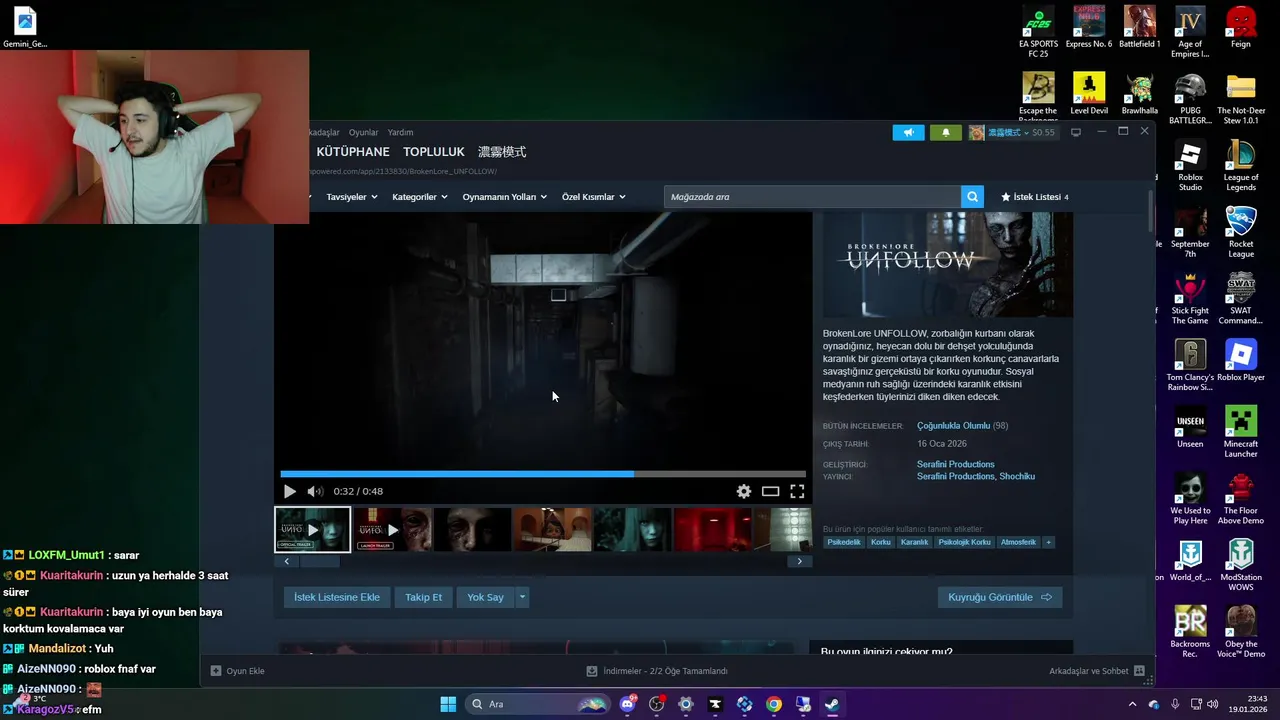Image resolution: width=1280 pixels, height=720 pixels.
Task: Open Rocket League desktop shortcut
Action: click(x=1241, y=233)
